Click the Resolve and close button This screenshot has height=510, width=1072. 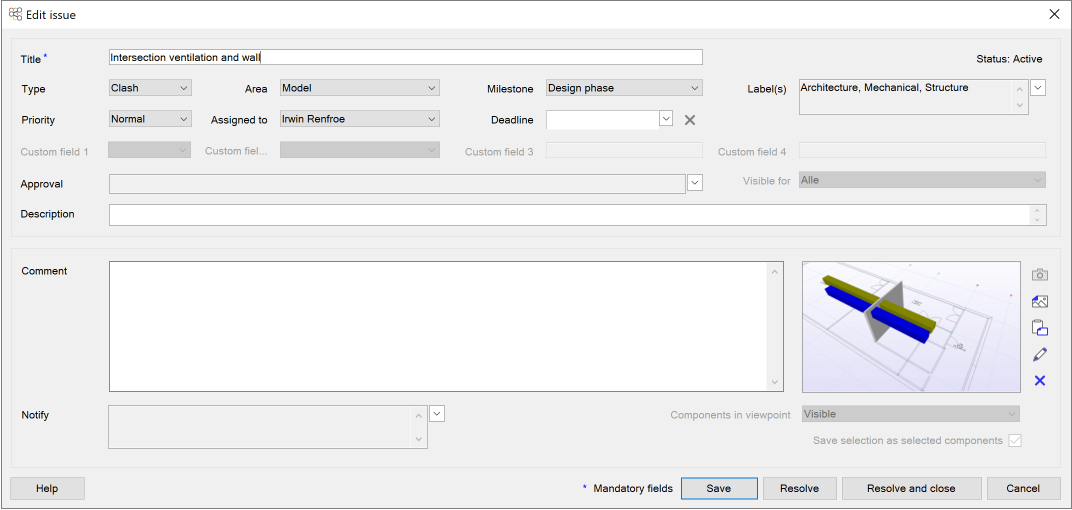coord(910,488)
